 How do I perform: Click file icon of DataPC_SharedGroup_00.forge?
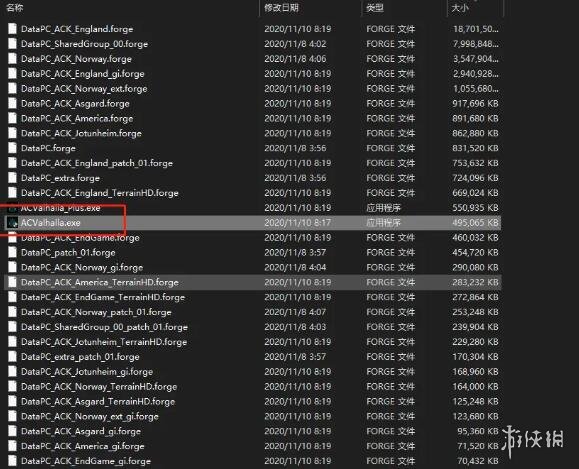(x=13, y=44)
